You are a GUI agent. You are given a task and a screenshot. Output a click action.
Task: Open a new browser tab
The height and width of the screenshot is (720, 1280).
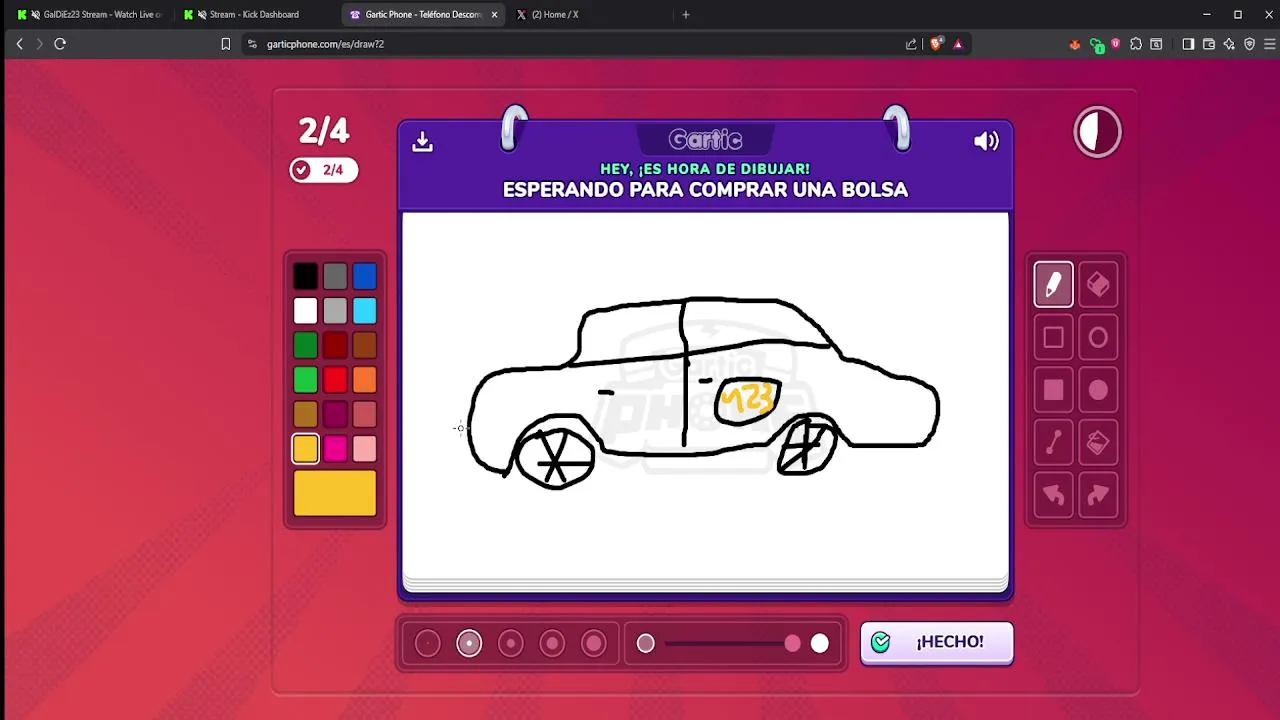pyautogui.click(x=686, y=15)
